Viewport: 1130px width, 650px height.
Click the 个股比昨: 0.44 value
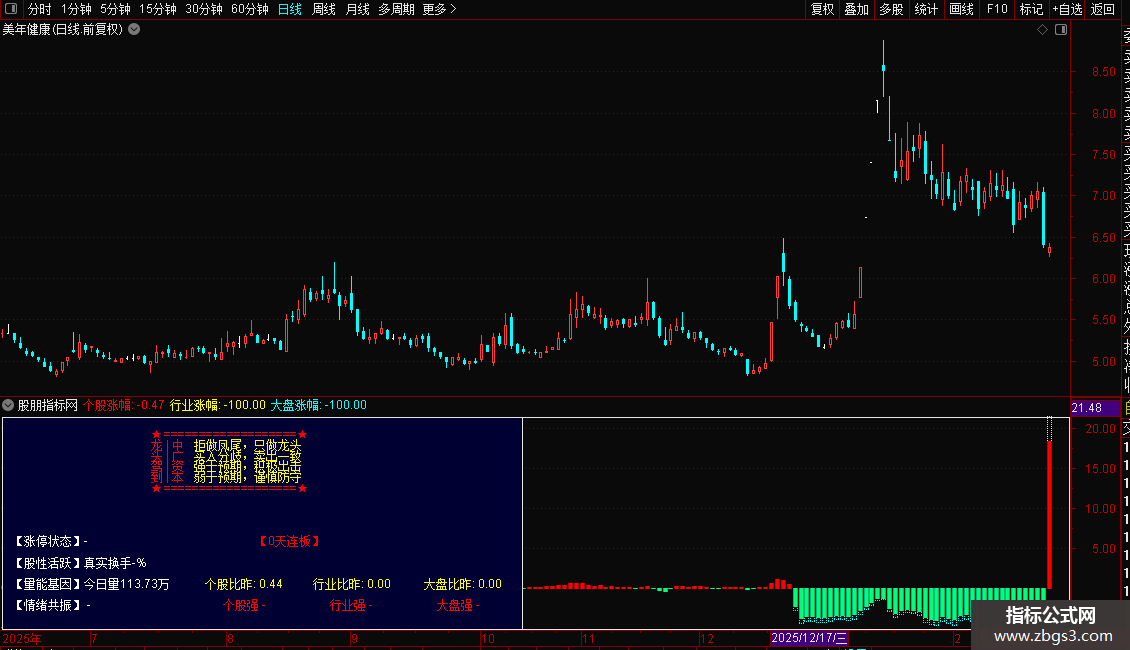(x=244, y=584)
